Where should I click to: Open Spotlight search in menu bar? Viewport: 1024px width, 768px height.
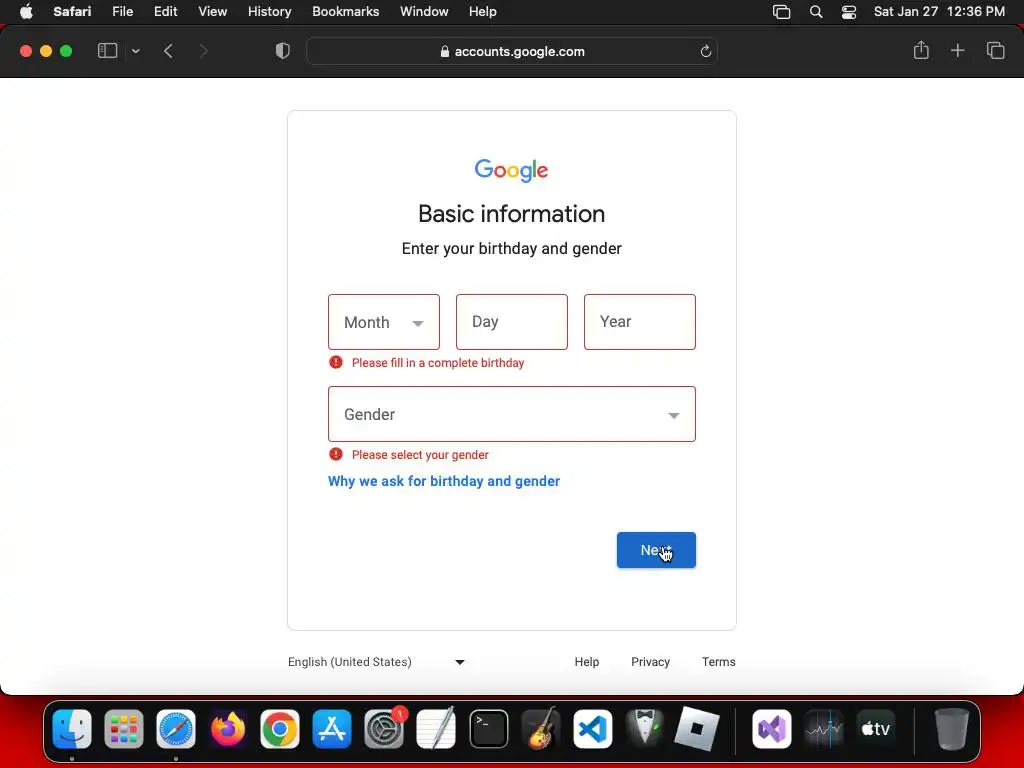click(x=816, y=12)
